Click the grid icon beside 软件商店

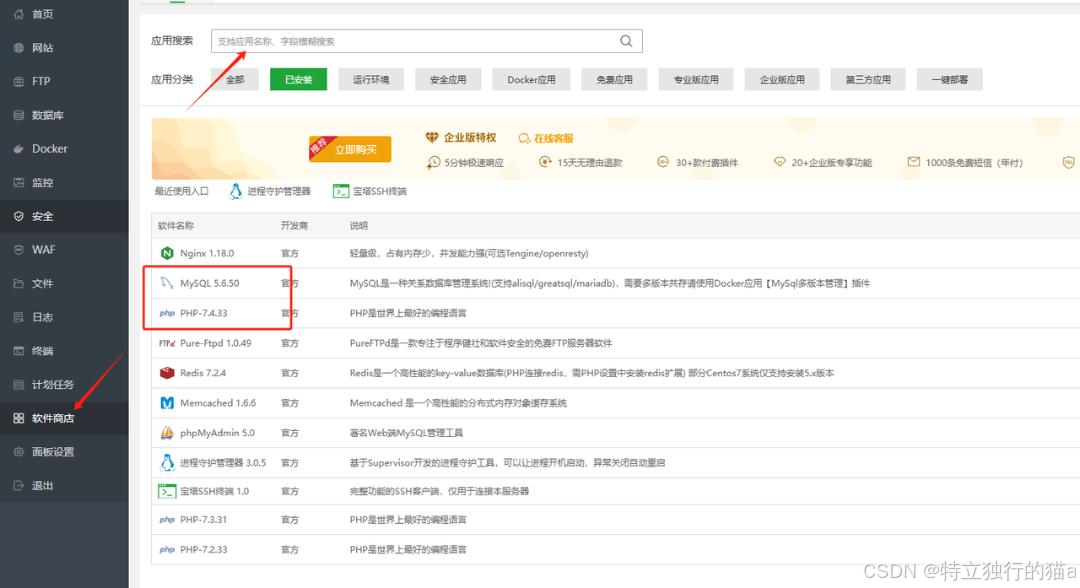tap(19, 418)
